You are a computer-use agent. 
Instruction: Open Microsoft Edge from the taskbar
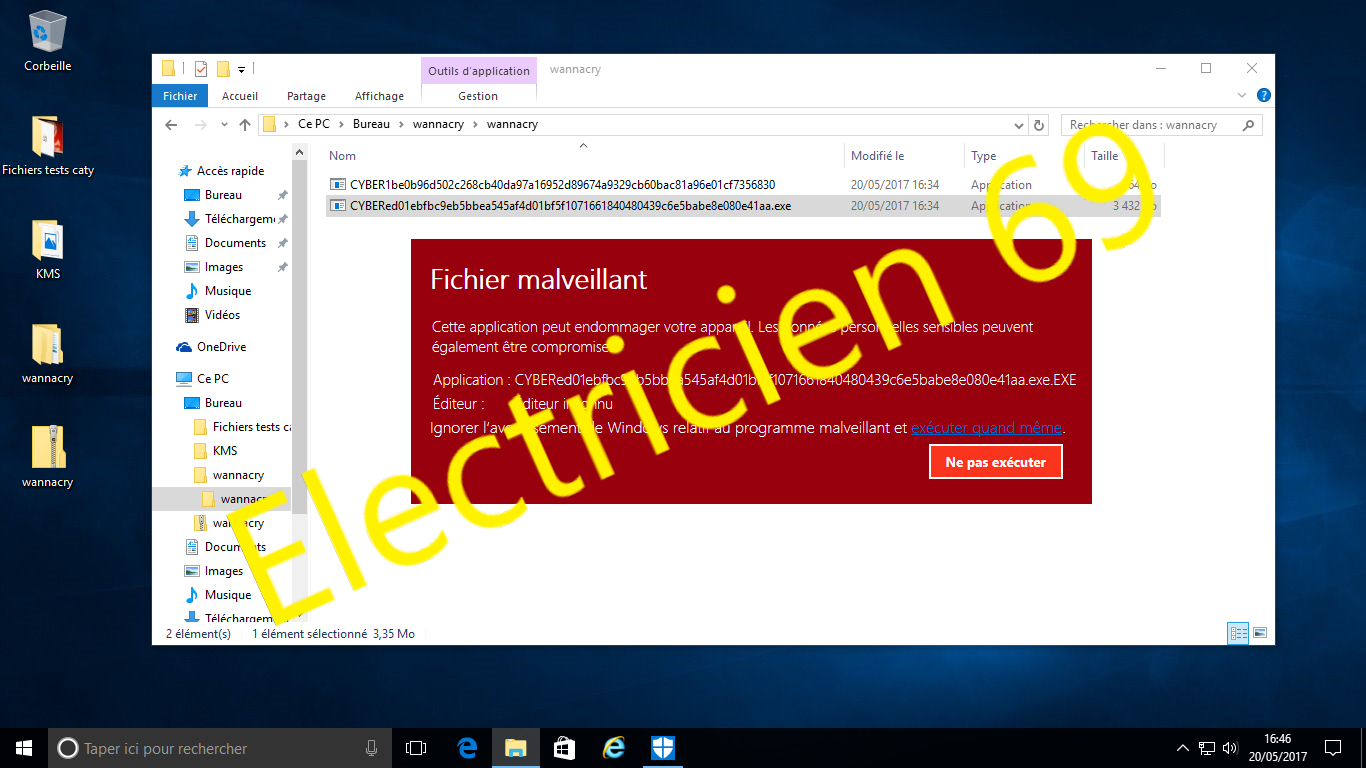coord(467,748)
